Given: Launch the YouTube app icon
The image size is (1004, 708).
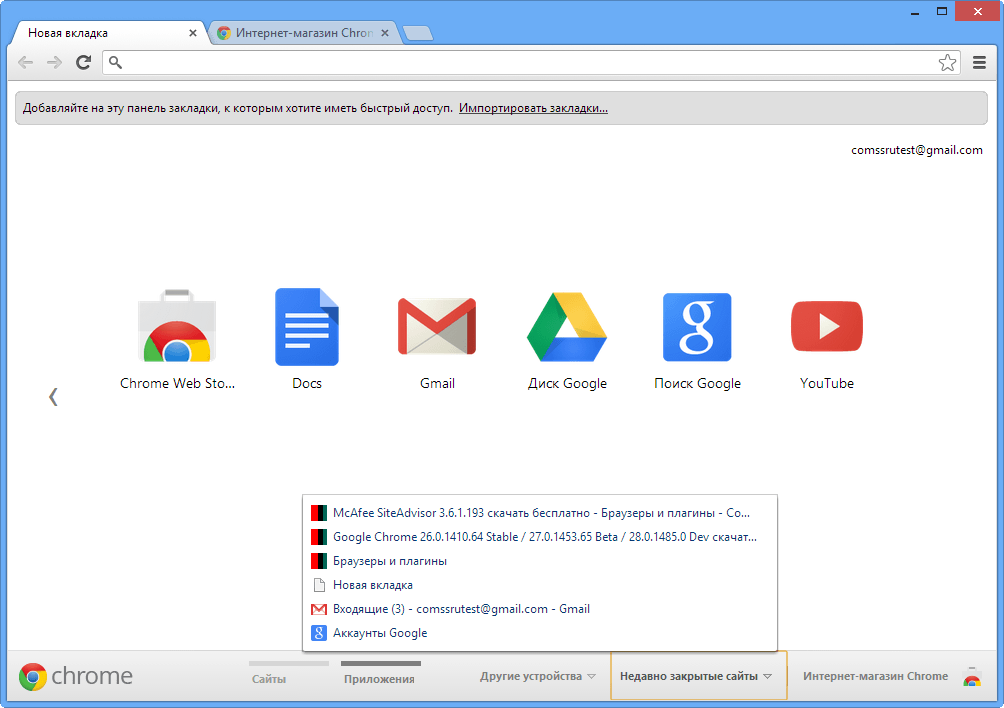Looking at the screenshot, I should point(827,326).
